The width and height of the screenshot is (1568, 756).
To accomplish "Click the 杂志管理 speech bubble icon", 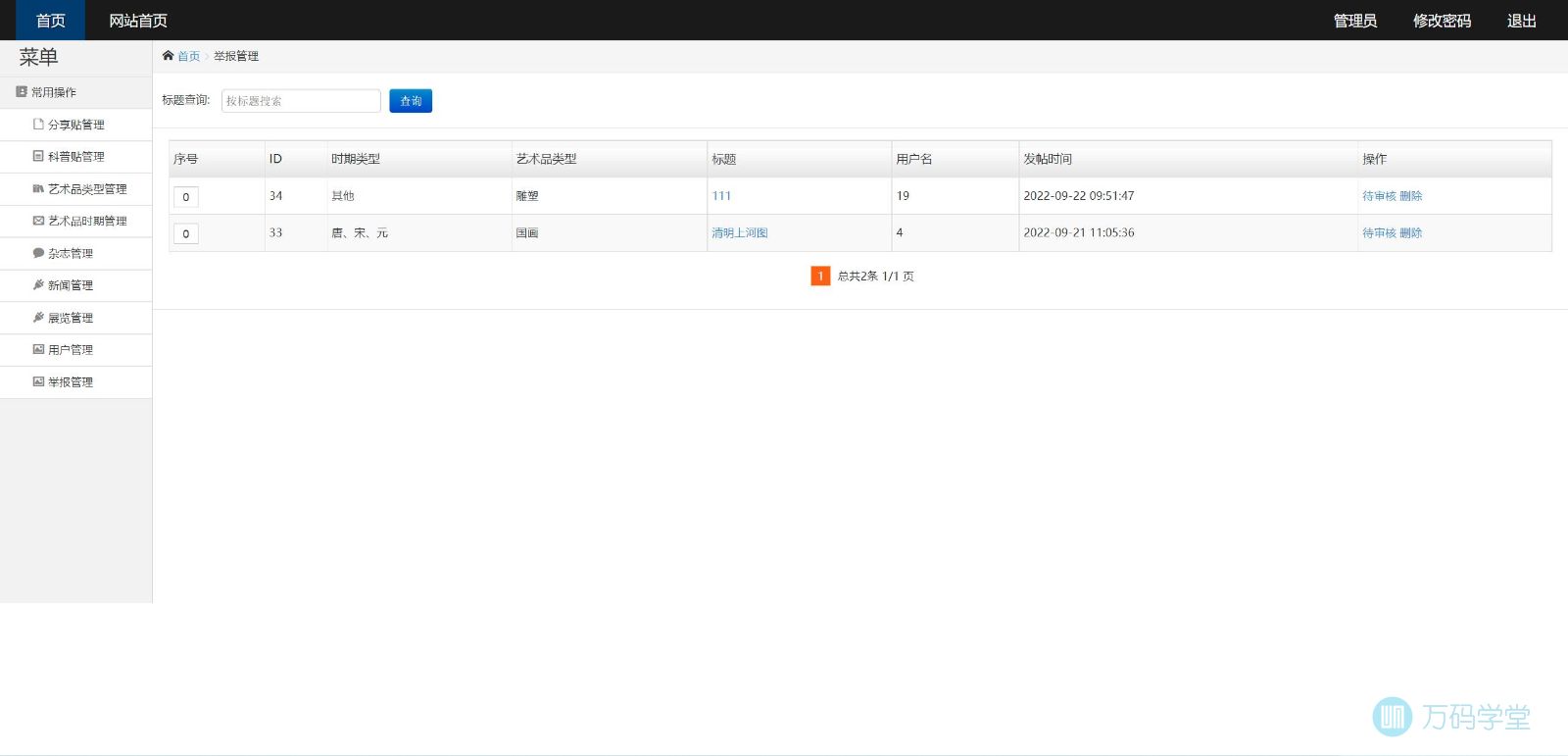I will point(38,253).
